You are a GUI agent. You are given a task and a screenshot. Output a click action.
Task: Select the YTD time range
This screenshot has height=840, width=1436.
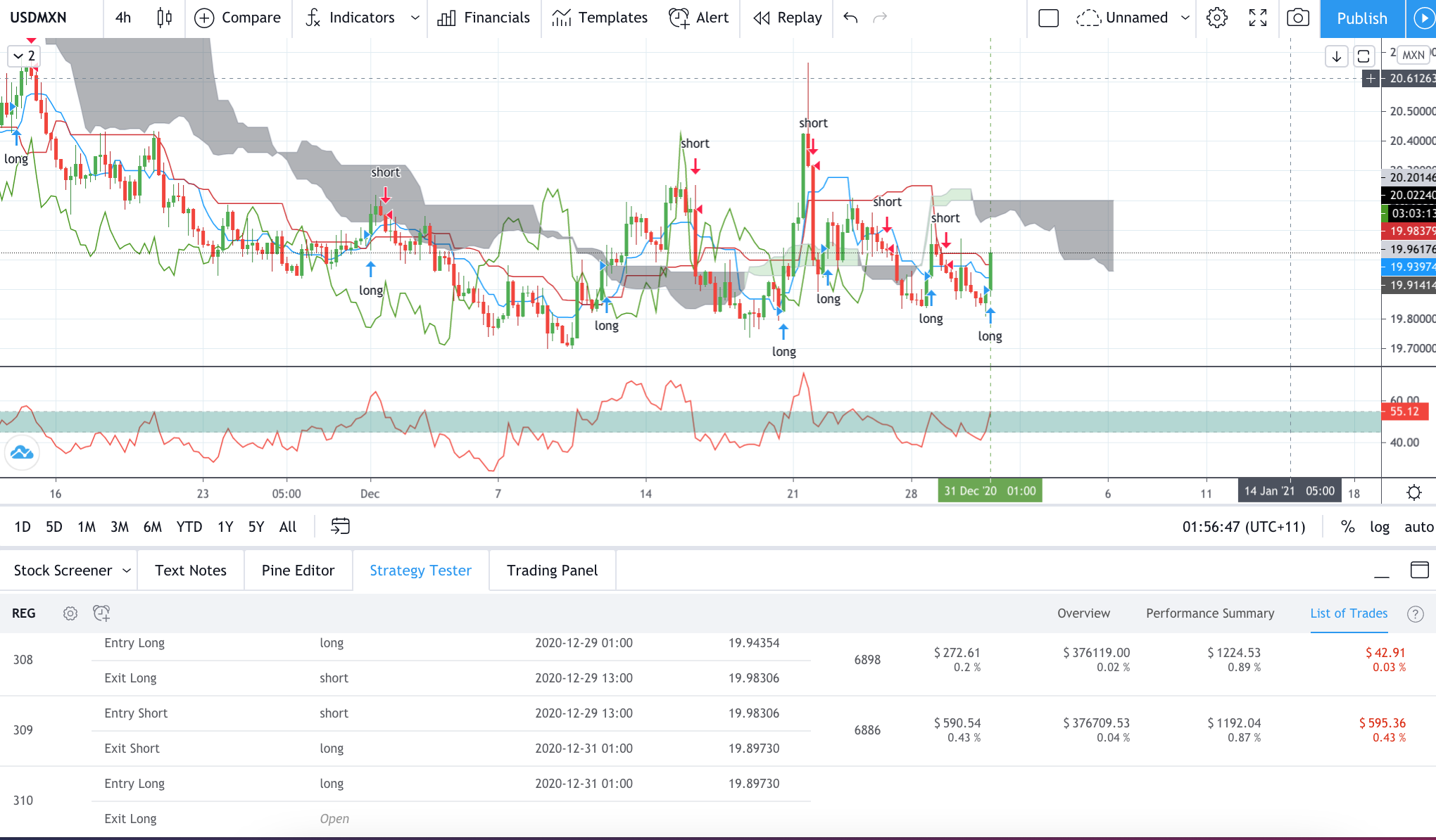189,527
